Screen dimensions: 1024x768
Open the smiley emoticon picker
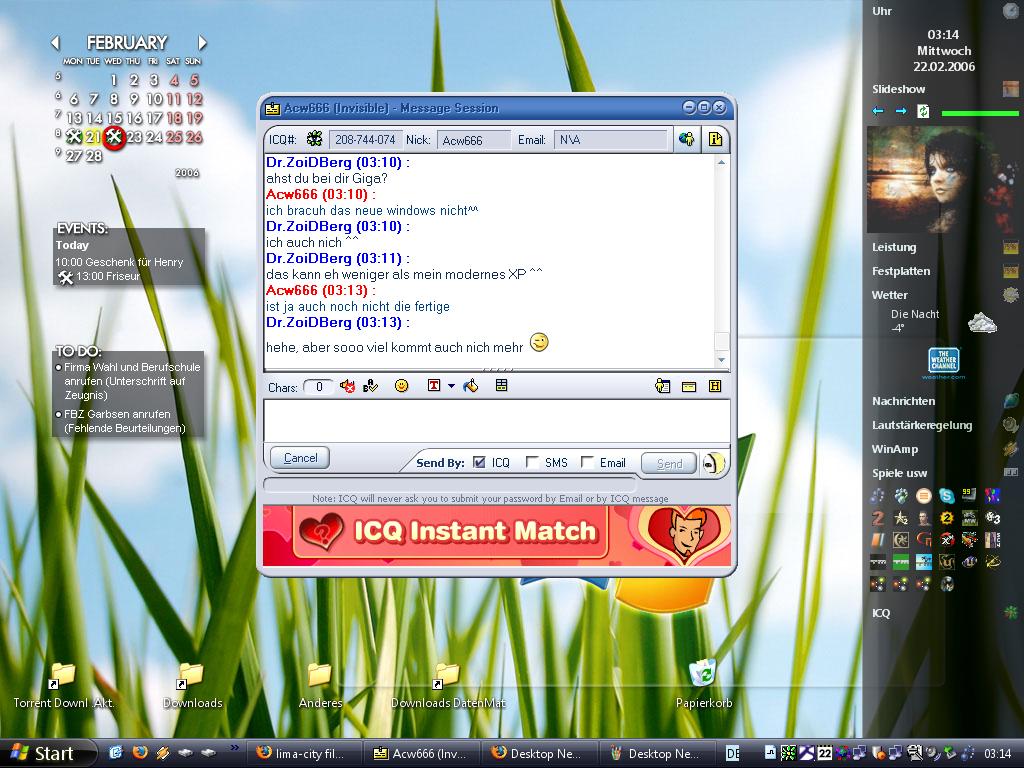tap(401, 386)
